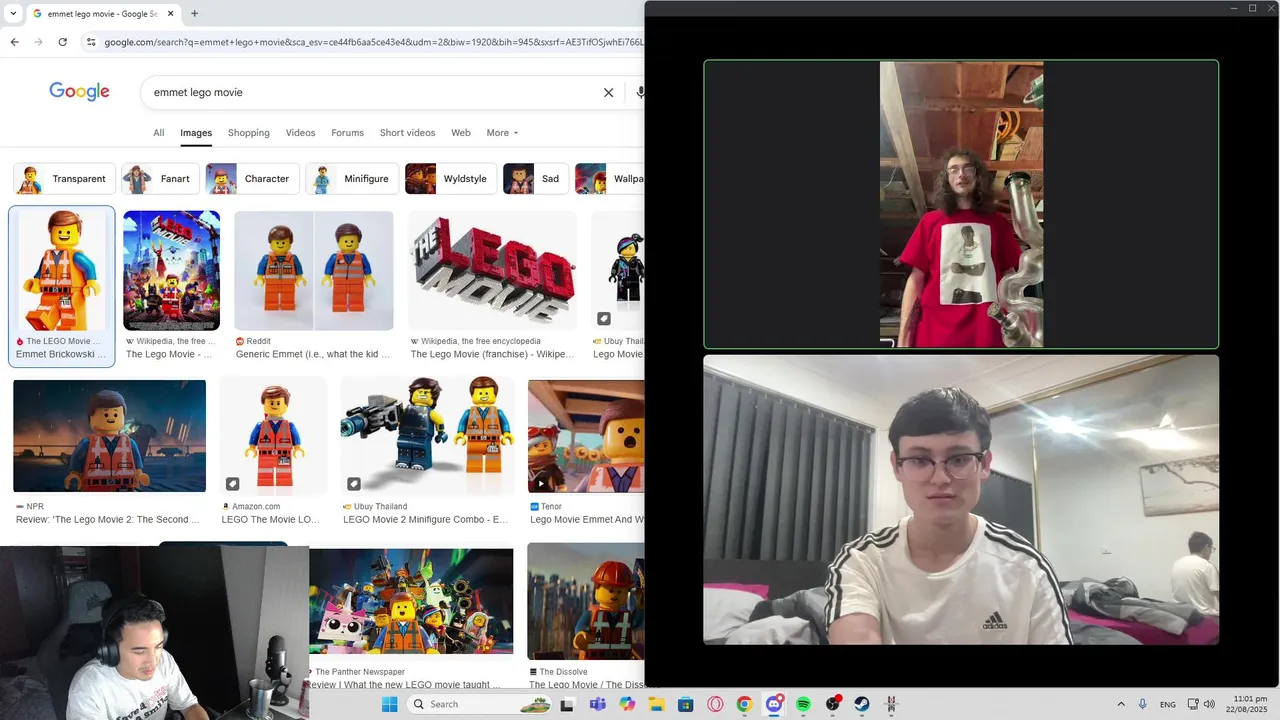The height and width of the screenshot is (720, 1280).
Task: Open Reddit Generic Emmet minifigure image
Action: tap(314, 270)
